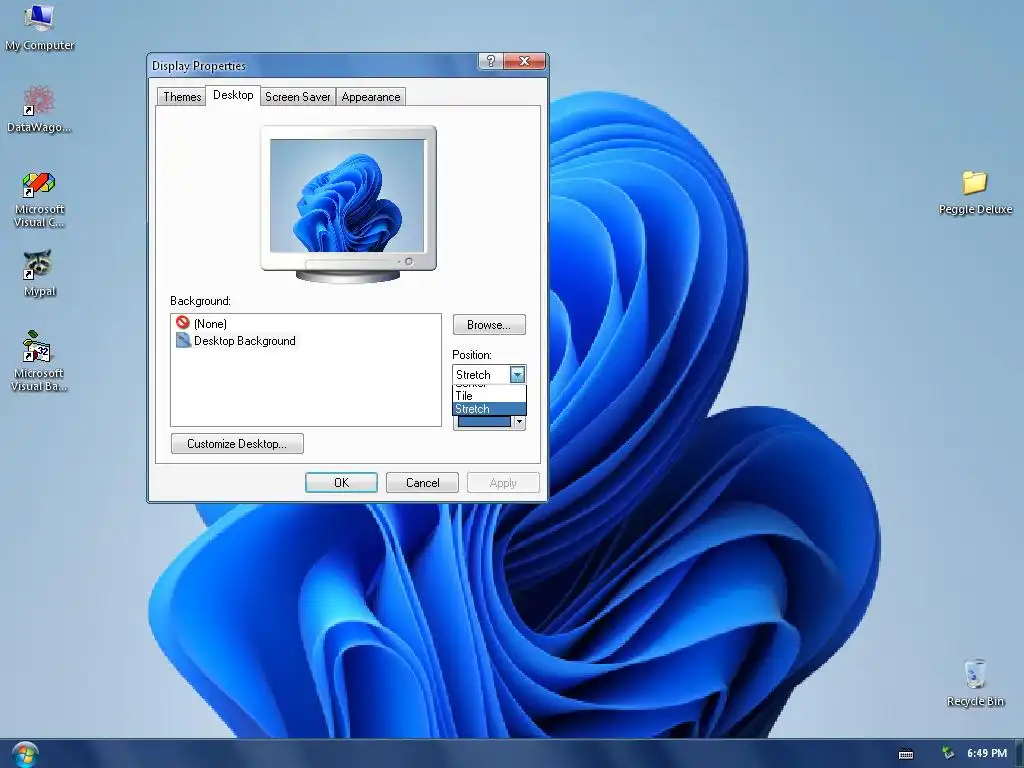Image resolution: width=1024 pixels, height=768 pixels.
Task: Open the desktop color picker arrow
Action: click(519, 422)
